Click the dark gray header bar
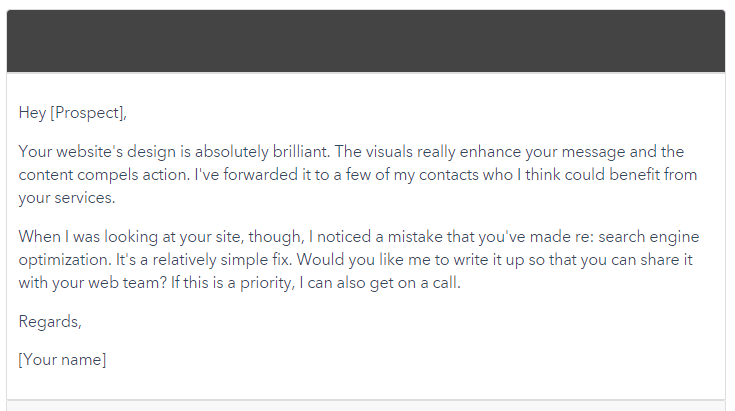Screen dimensions: 735x411 (x=366, y=41)
